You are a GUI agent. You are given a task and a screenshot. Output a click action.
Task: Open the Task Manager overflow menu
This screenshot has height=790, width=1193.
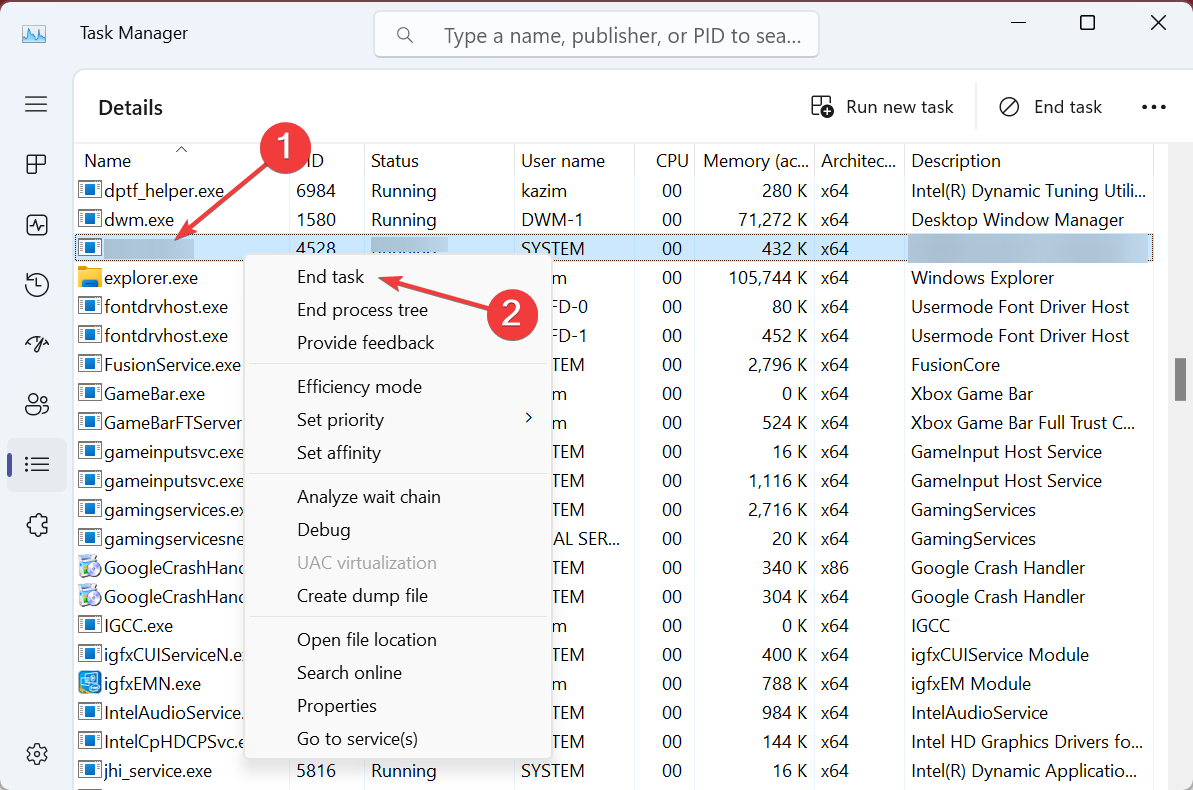1154,106
